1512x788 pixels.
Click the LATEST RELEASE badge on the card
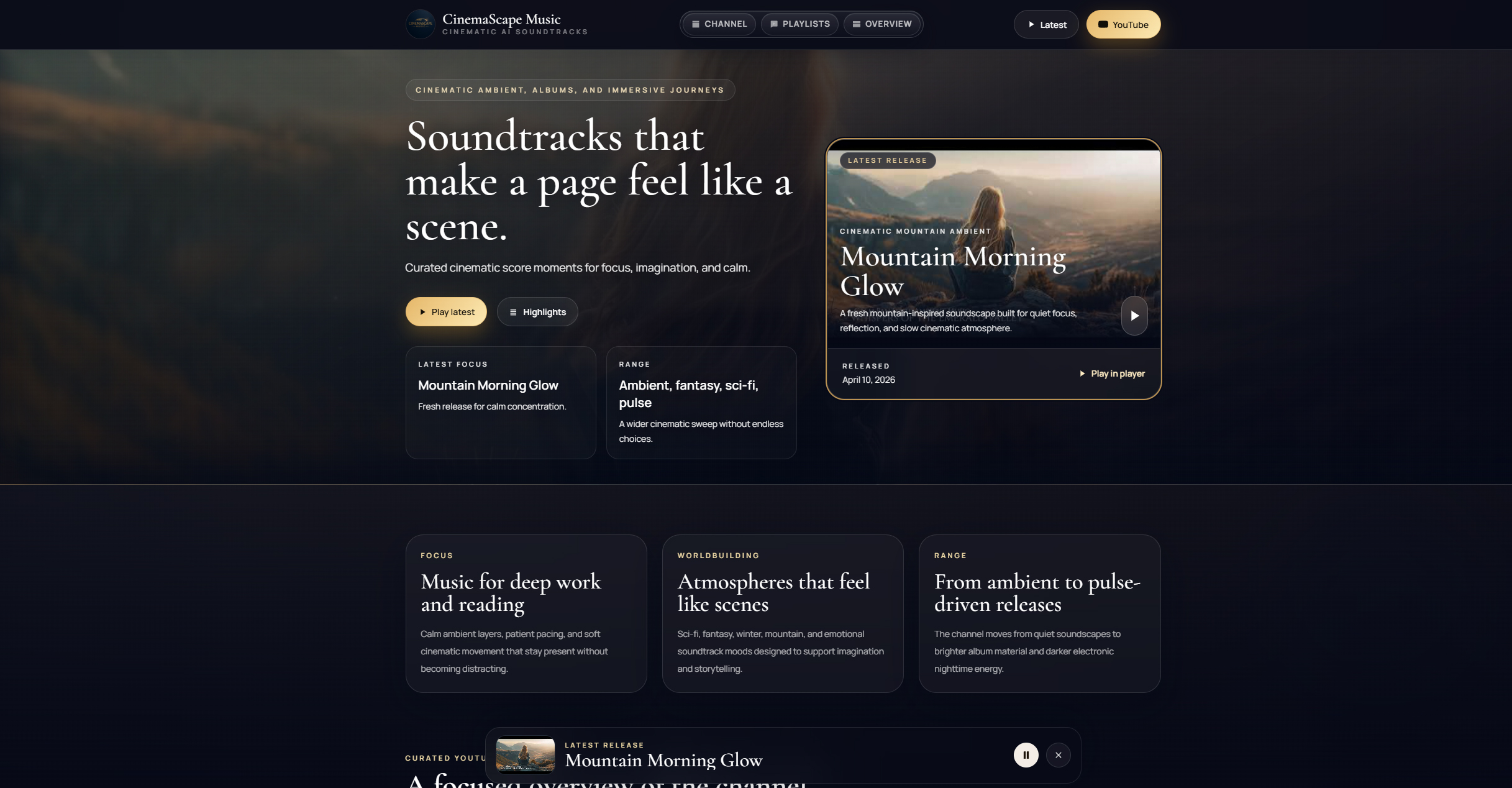coord(887,160)
